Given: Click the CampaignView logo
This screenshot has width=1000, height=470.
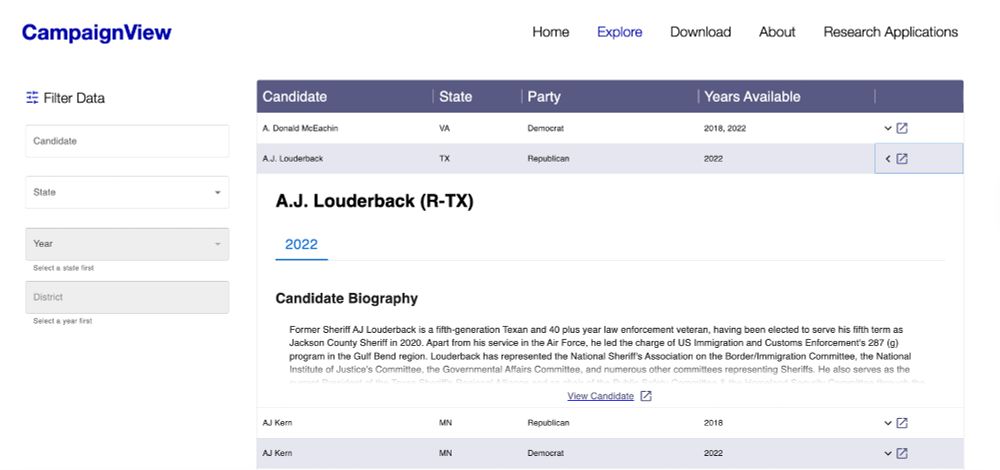Looking at the screenshot, I should (96, 33).
